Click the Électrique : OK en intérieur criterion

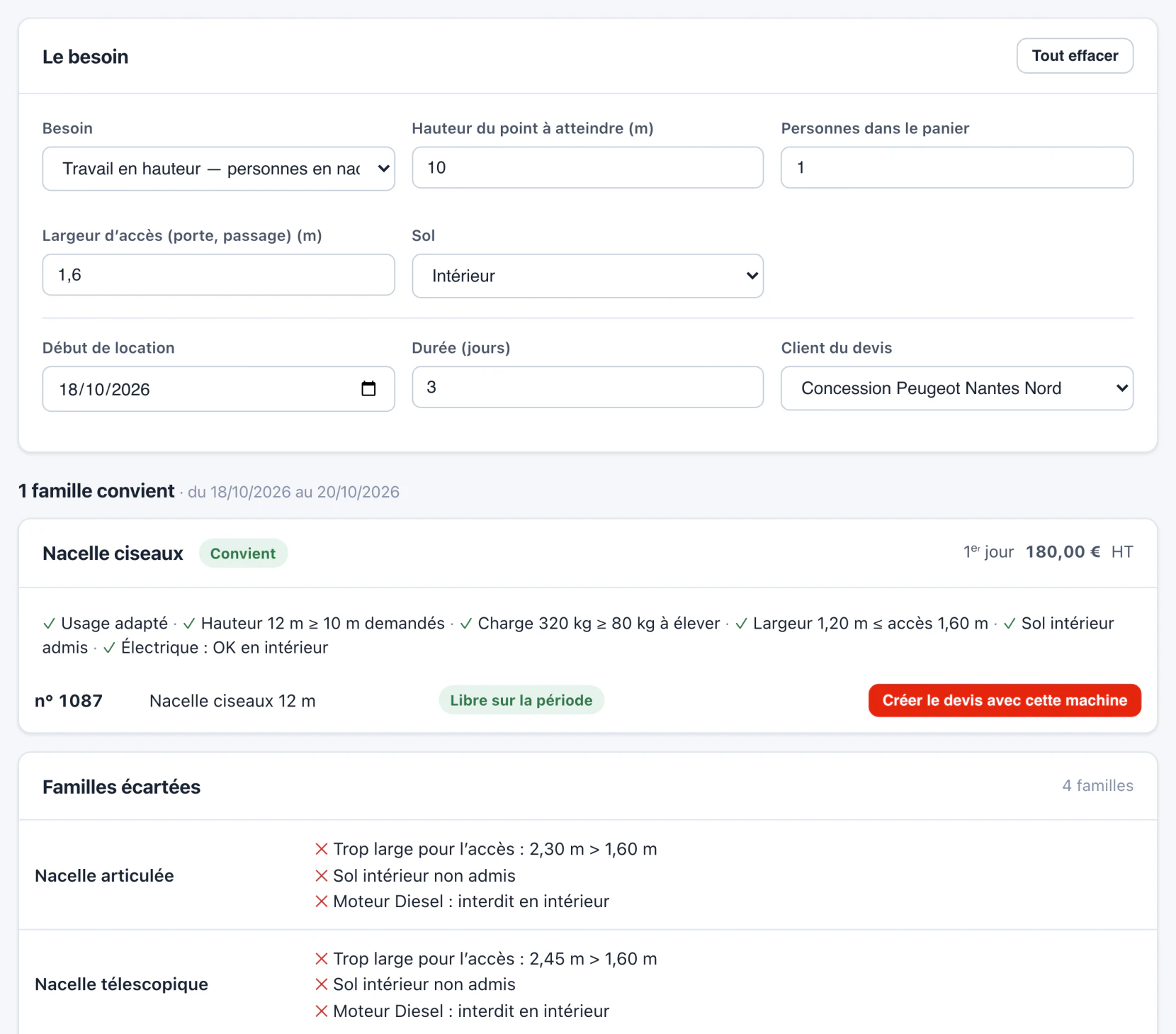(215, 648)
